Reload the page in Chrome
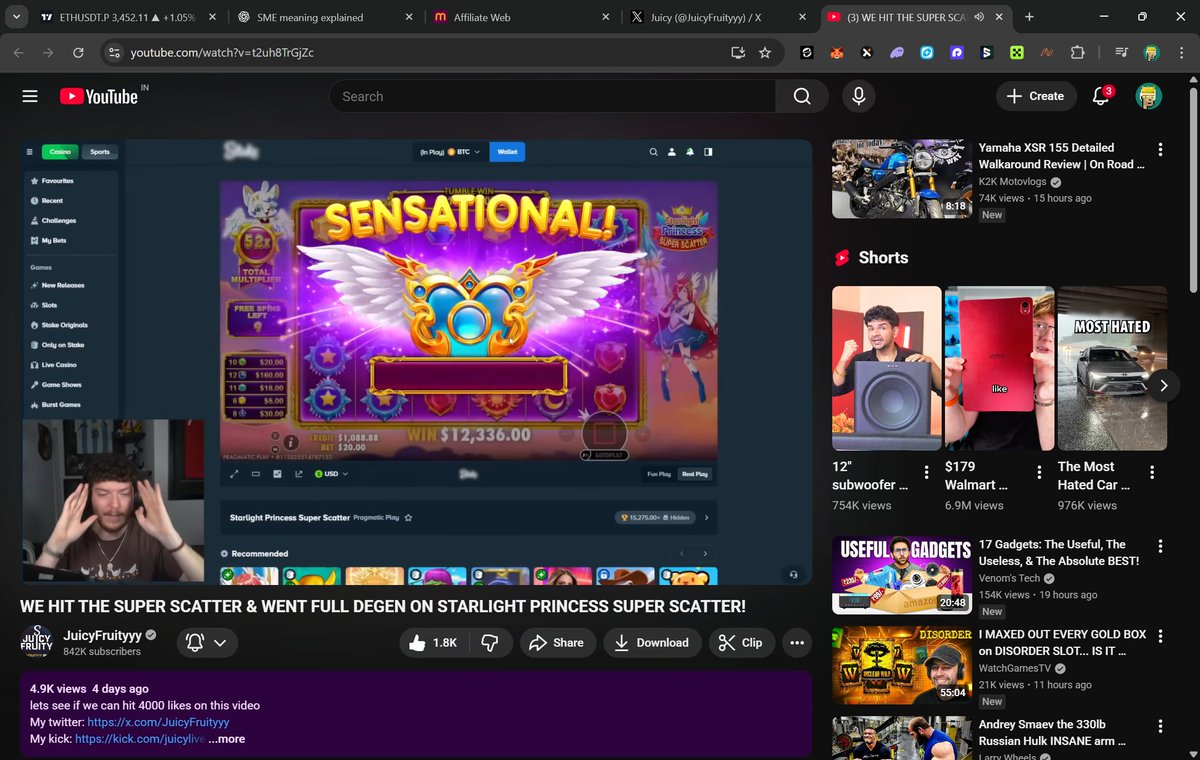This screenshot has height=760, width=1200. tap(78, 52)
